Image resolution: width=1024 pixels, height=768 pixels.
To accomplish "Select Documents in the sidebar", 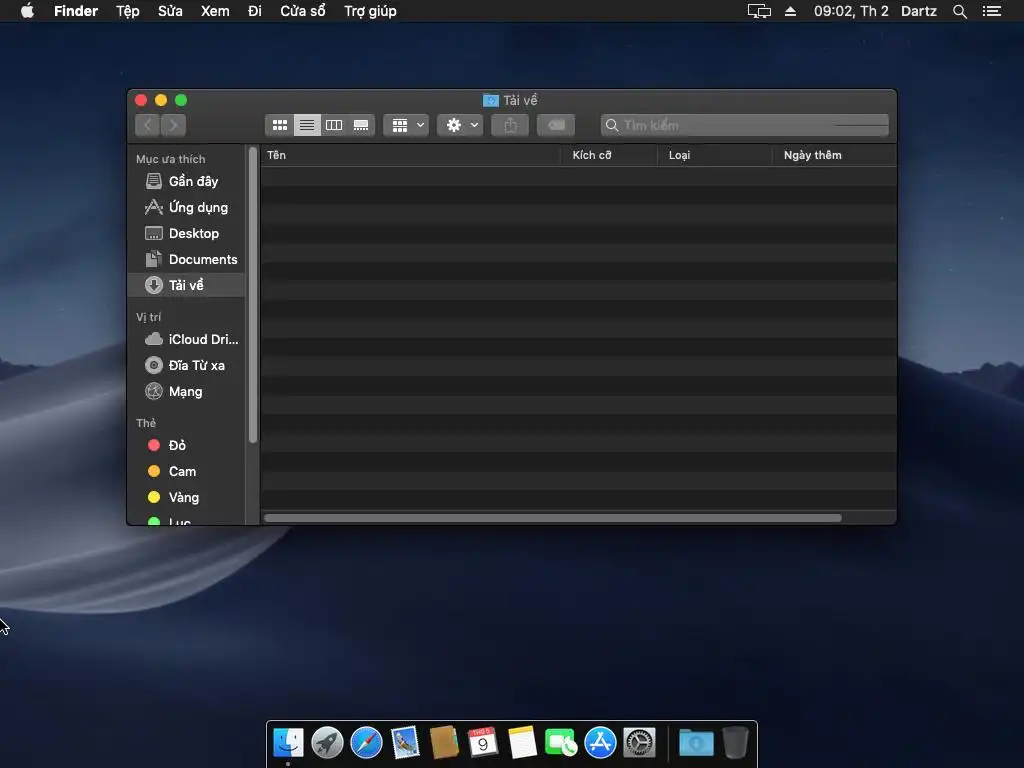I will coord(187,259).
